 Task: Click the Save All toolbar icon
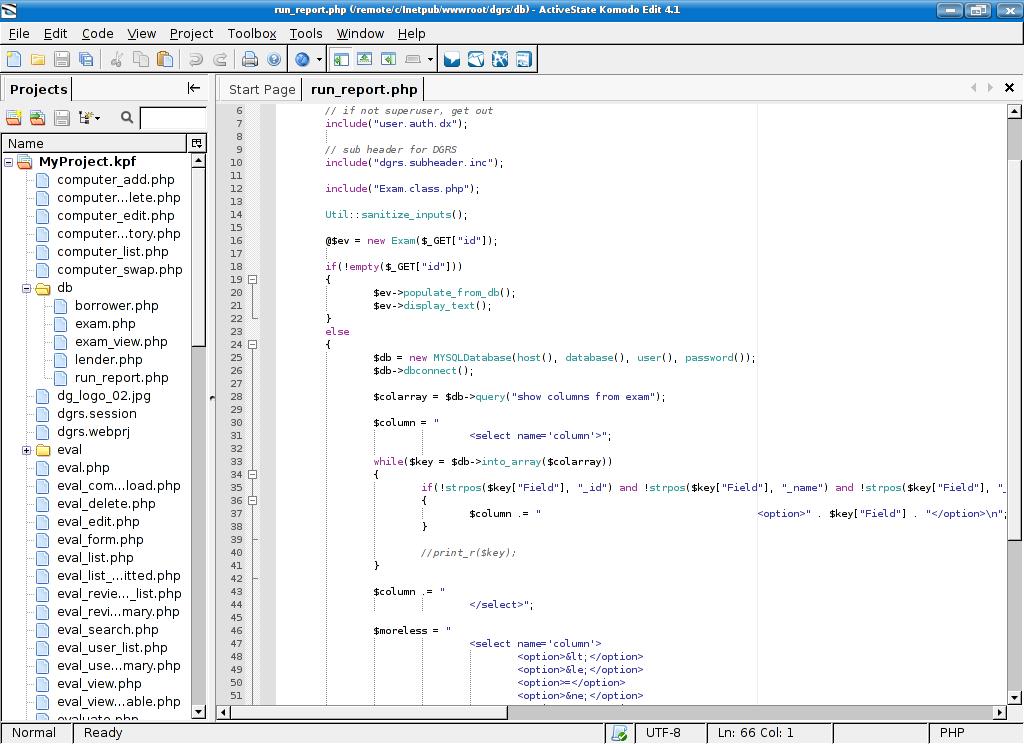pos(86,60)
